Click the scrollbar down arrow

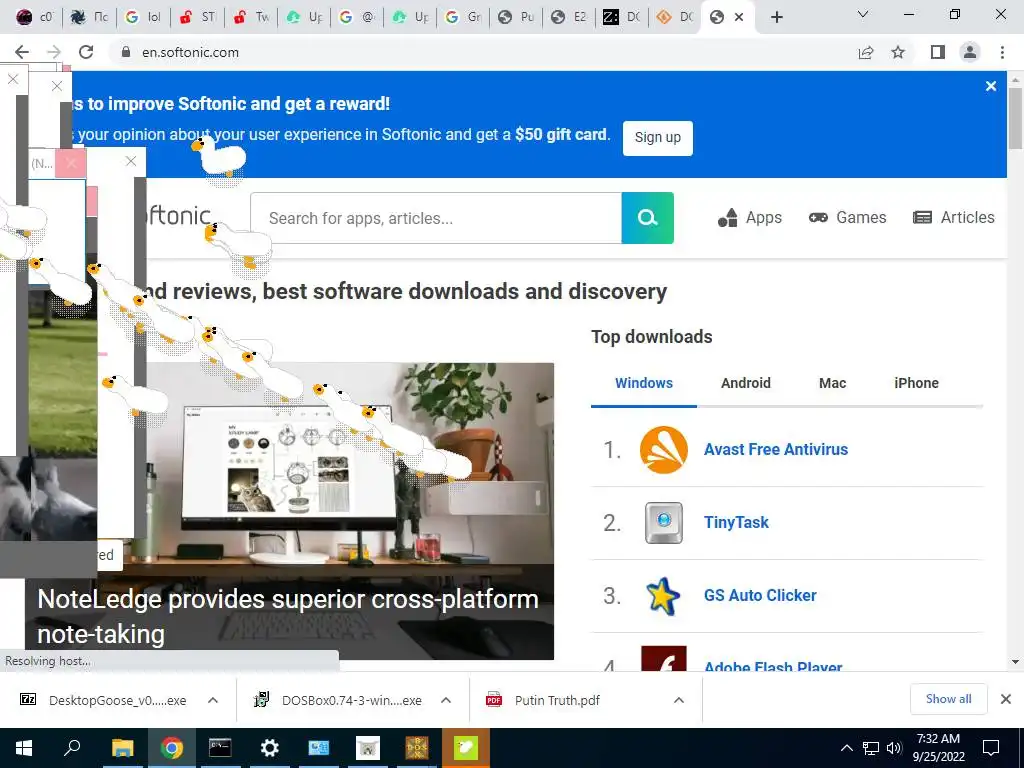point(1015,662)
